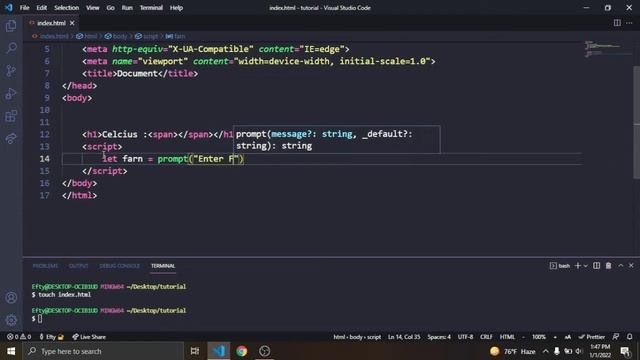Open the Run menu

pyautogui.click(x=127, y=8)
